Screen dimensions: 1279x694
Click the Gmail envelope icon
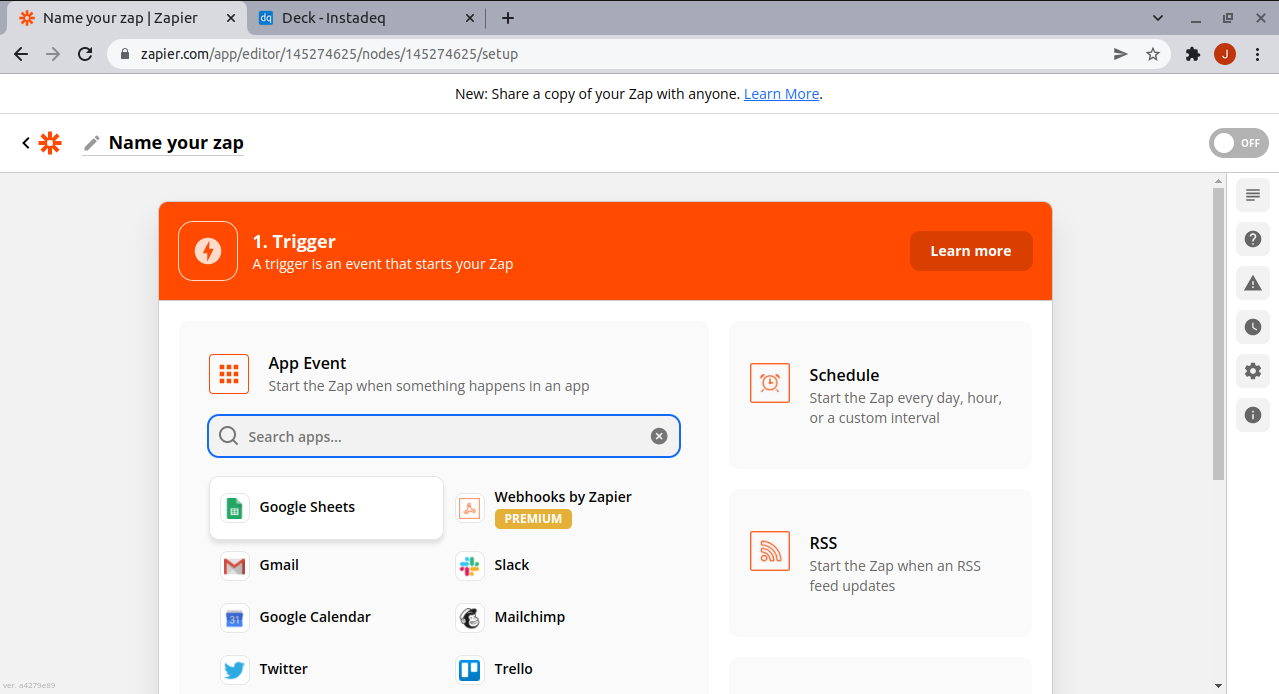pos(234,566)
